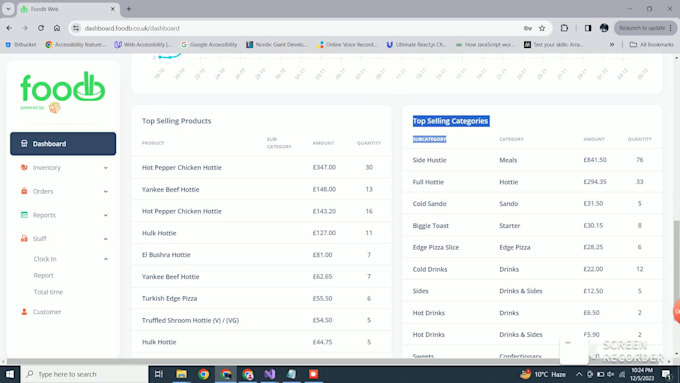This screenshot has height=383, width=680.
Task: Open the Clock In submenu
Action: [x=45, y=259]
